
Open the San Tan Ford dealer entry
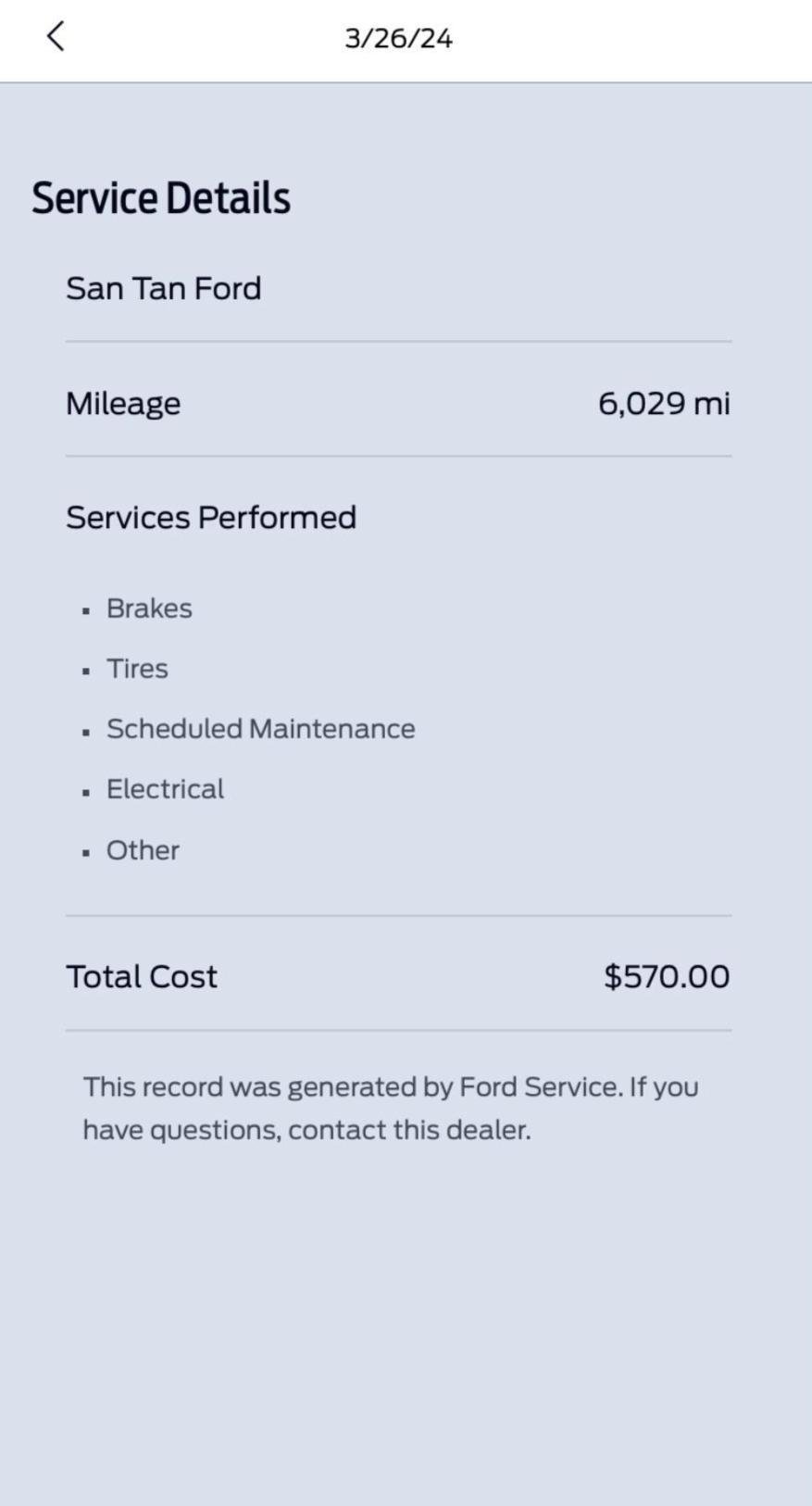(x=164, y=289)
